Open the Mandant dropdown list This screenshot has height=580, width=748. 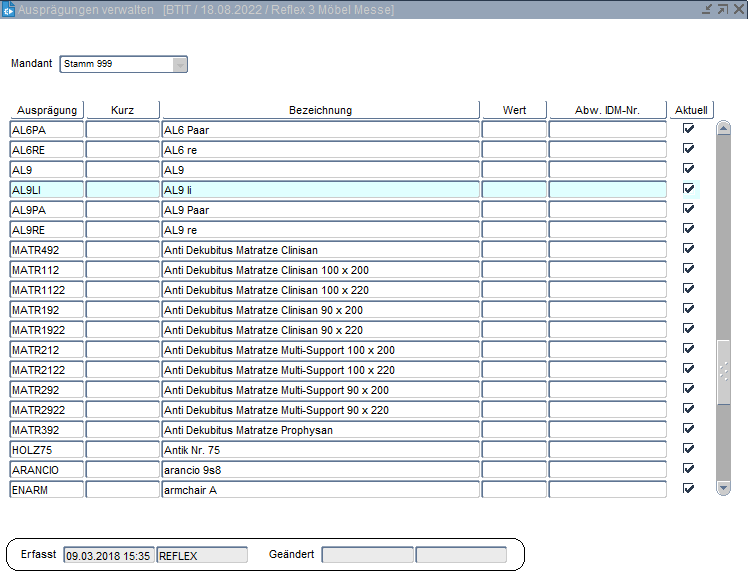pos(180,64)
